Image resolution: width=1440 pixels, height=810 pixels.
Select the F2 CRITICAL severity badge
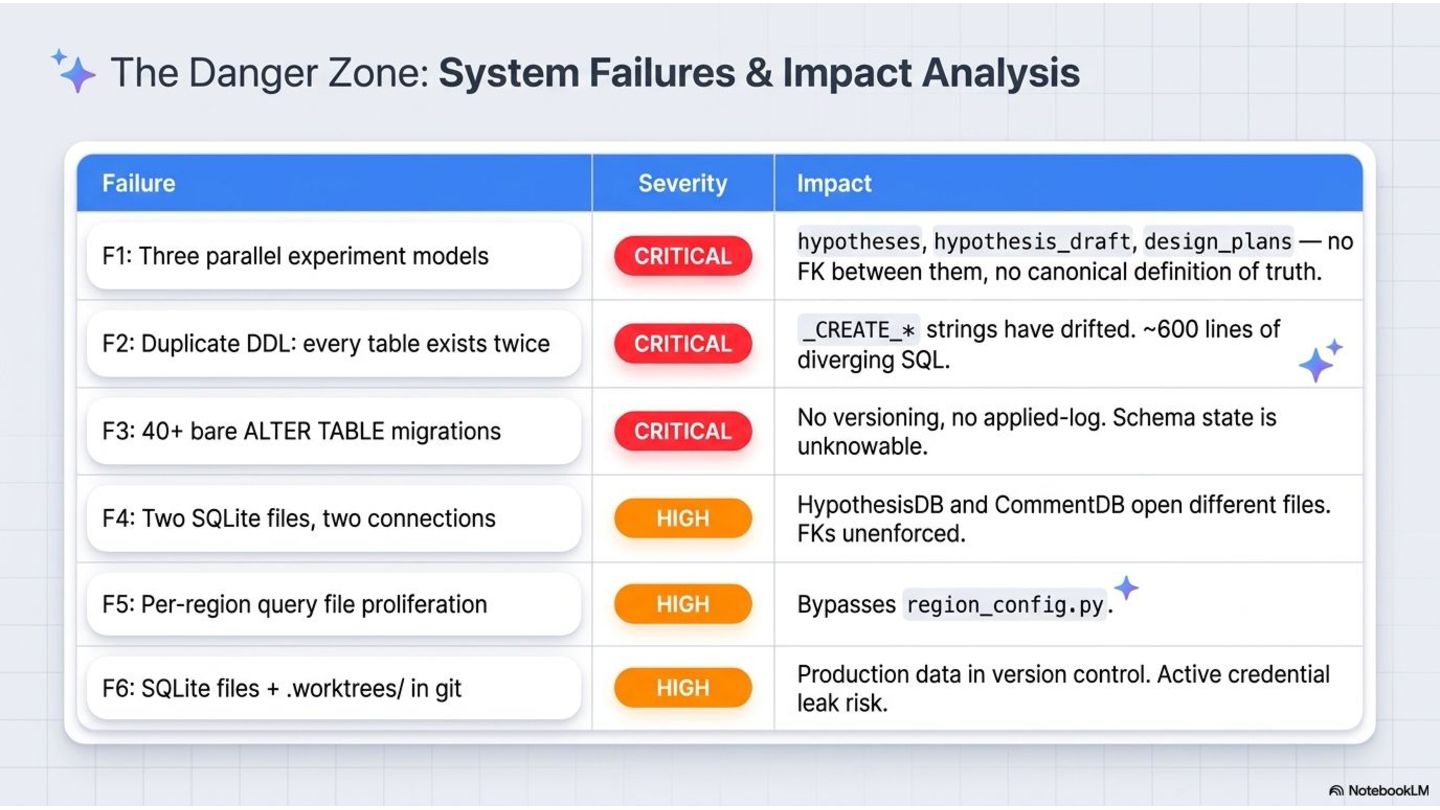tap(683, 344)
